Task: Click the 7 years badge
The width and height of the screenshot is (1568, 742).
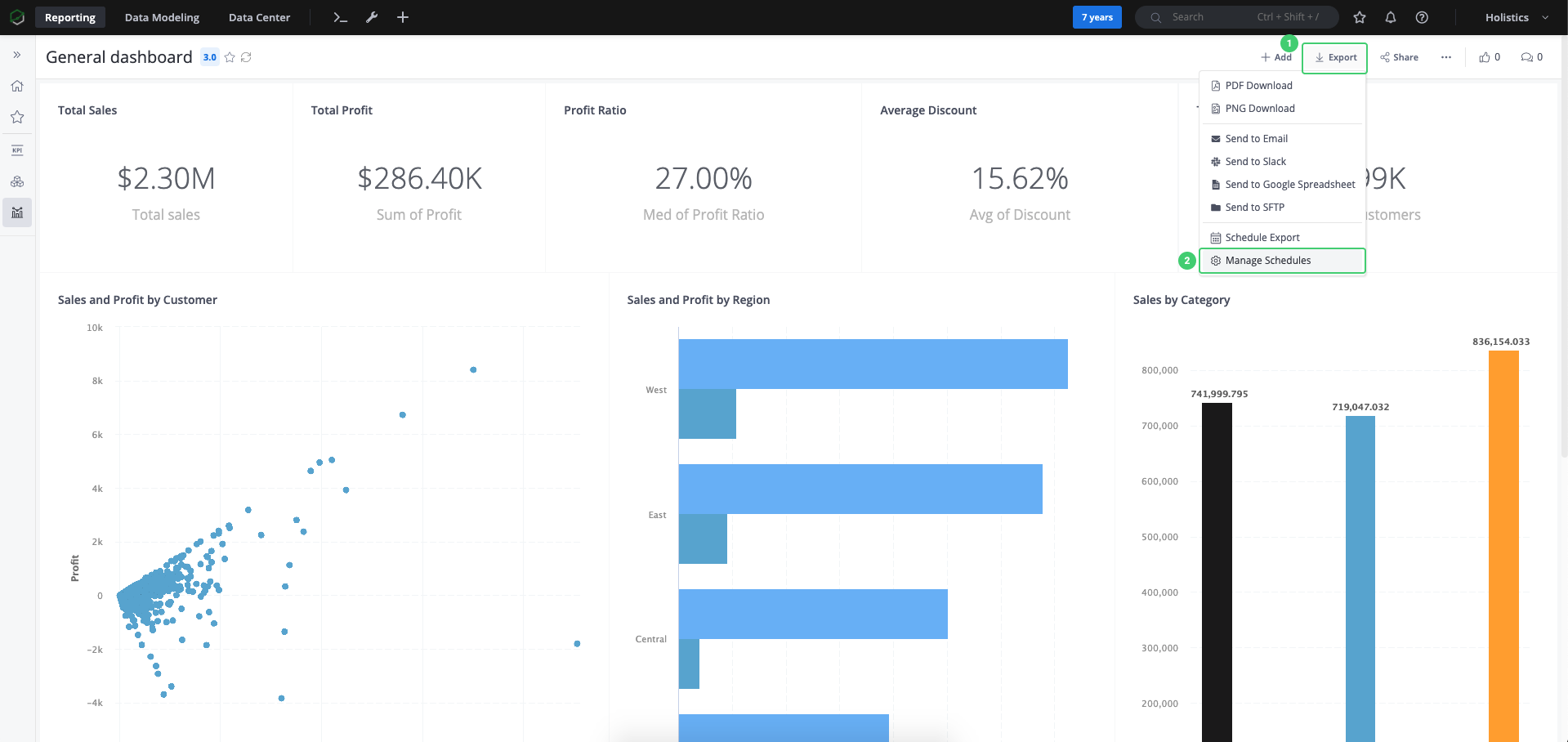Action: click(x=1097, y=17)
